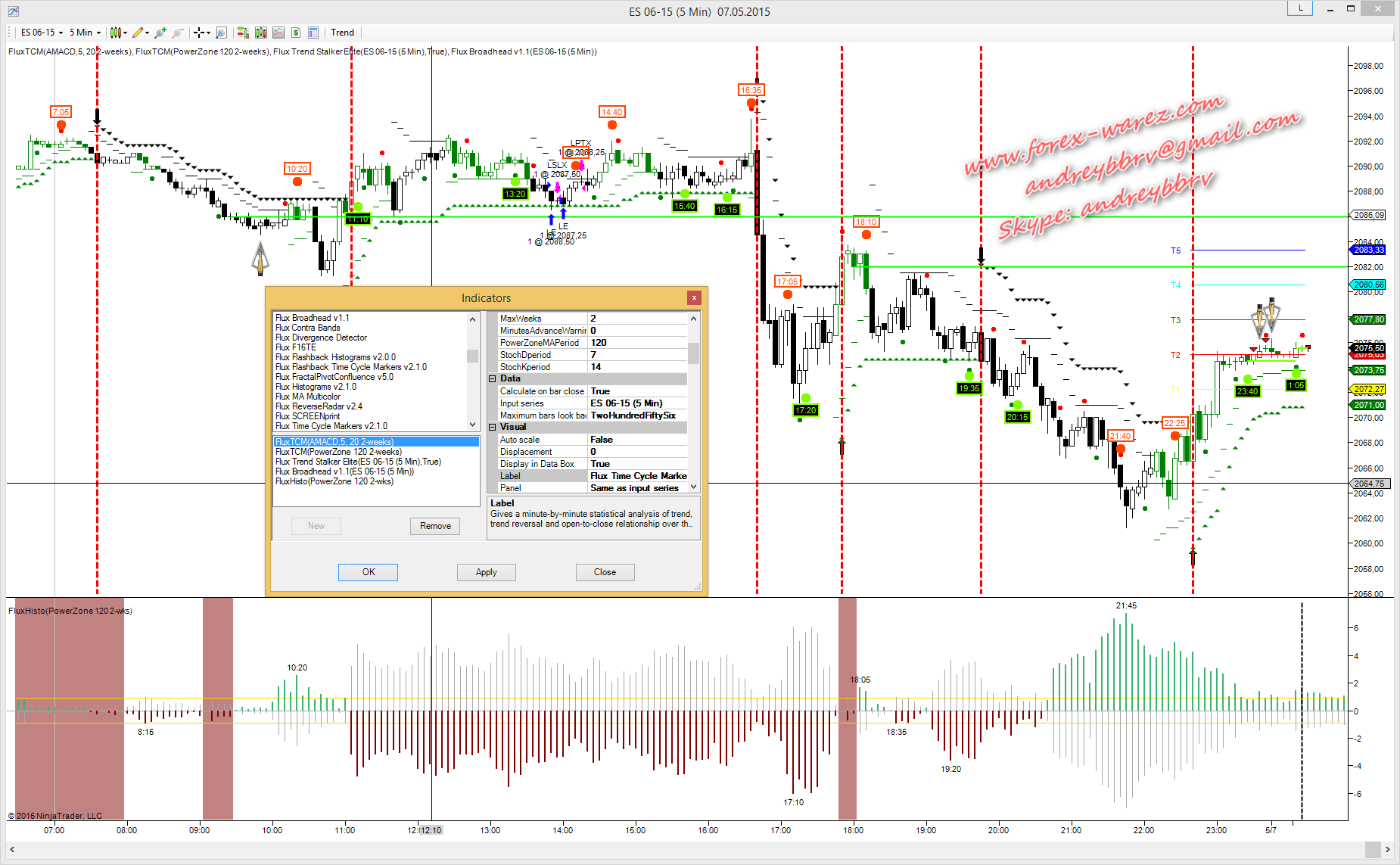Select the crosshair cursor tool
1400x865 pixels.
200,33
